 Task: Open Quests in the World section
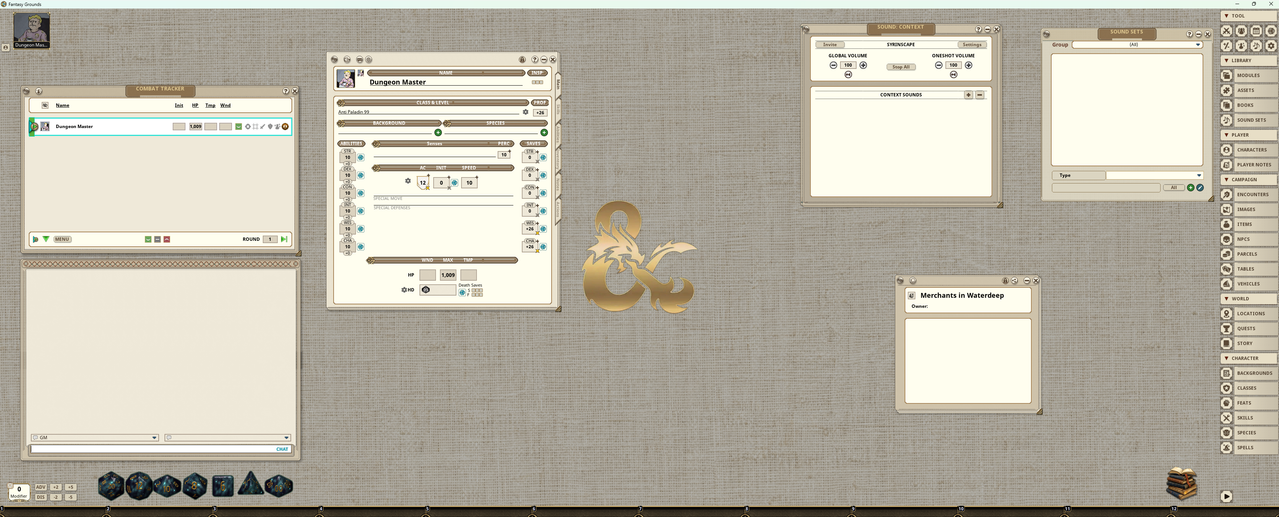[1249, 328]
